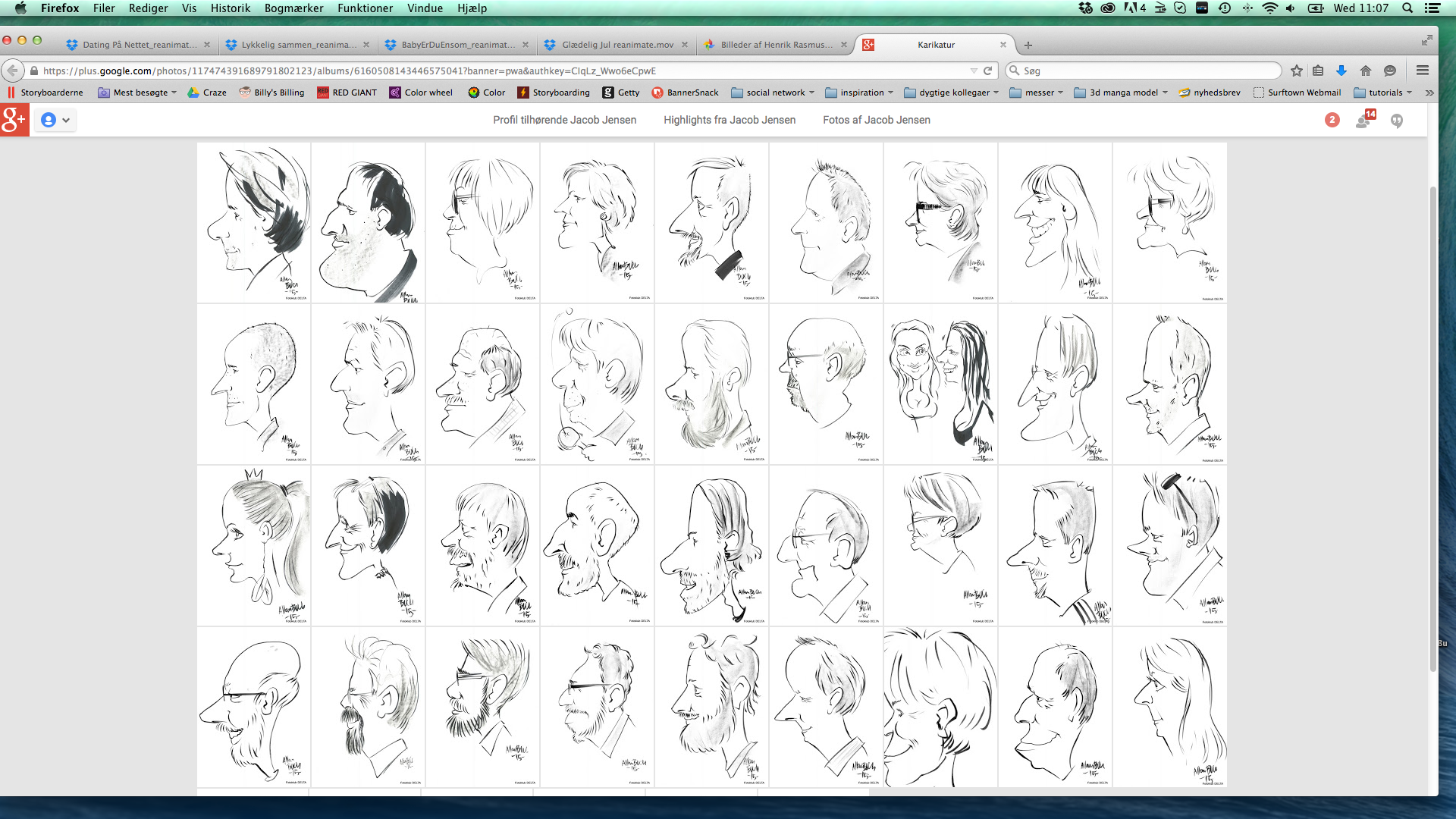Viewport: 1456px width, 819px height.
Task: Open Google+ notifications bell showing 2
Action: pos(1332,120)
